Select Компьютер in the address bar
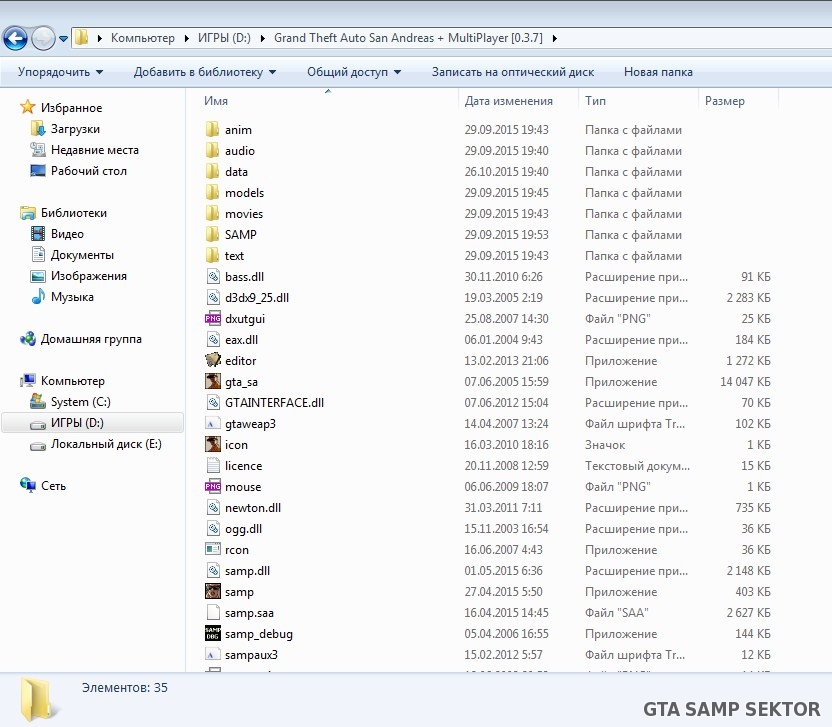The width and height of the screenshot is (832, 727). pyautogui.click(x=143, y=38)
